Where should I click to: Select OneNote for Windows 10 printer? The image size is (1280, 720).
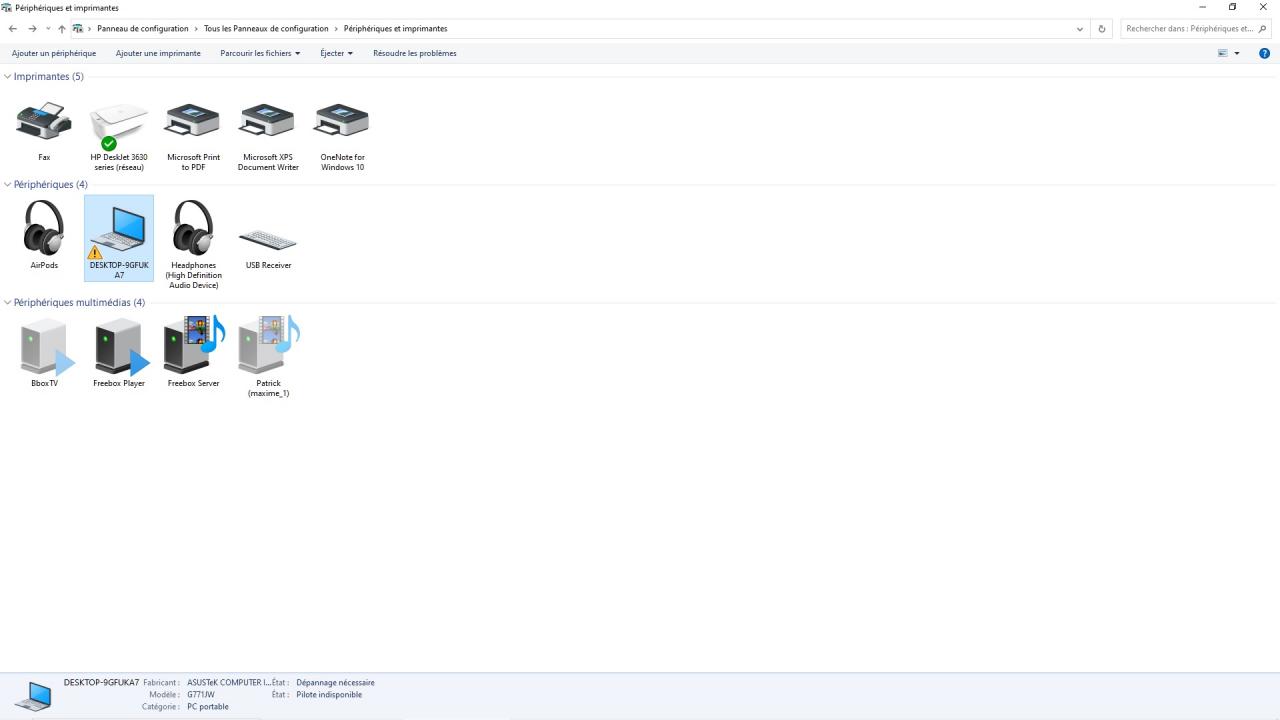pyautogui.click(x=343, y=121)
